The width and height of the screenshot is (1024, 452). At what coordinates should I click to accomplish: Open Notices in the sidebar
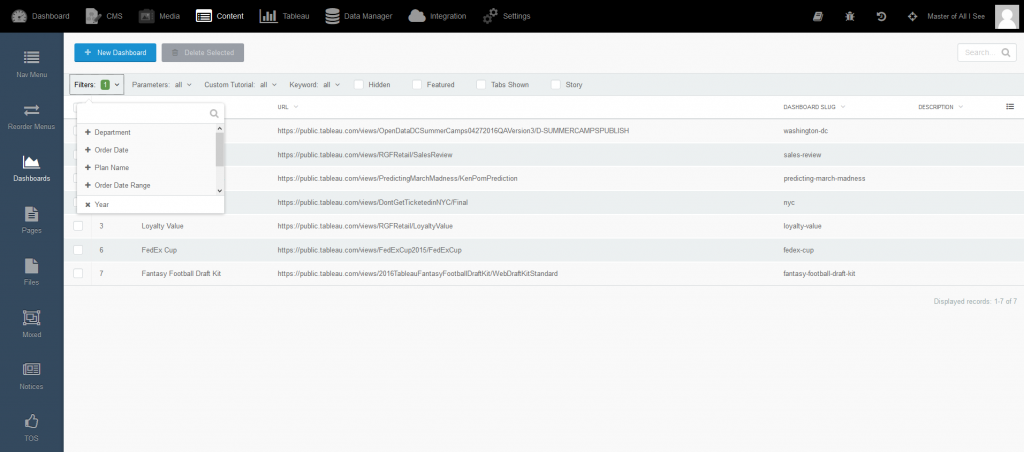pyautogui.click(x=32, y=377)
